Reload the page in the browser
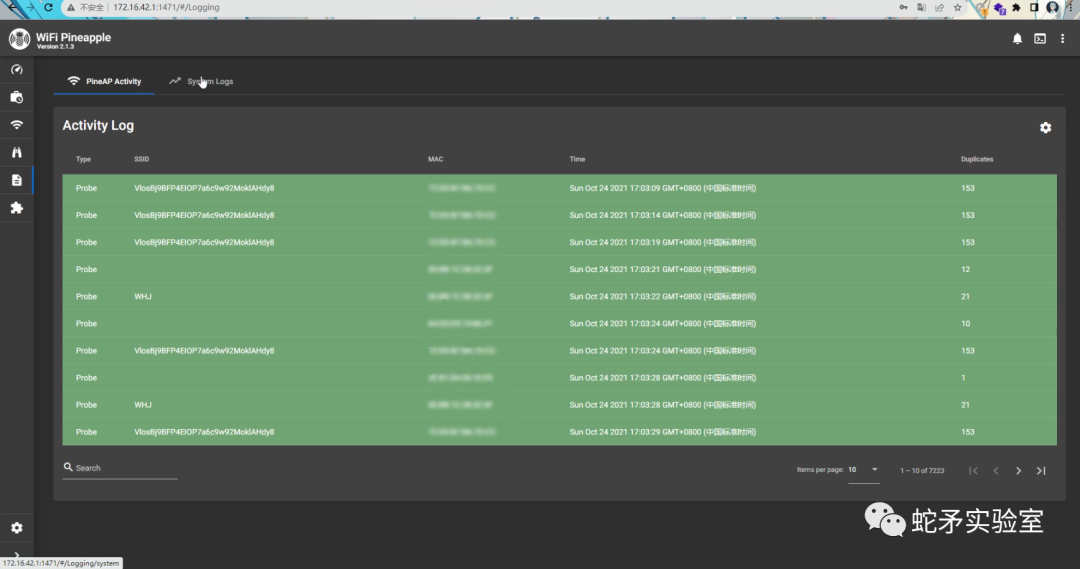 pyautogui.click(x=48, y=8)
